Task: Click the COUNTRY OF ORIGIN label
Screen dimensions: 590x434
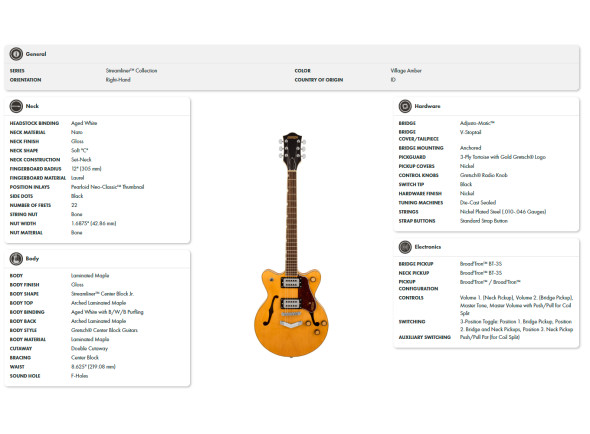Action: tap(319, 80)
